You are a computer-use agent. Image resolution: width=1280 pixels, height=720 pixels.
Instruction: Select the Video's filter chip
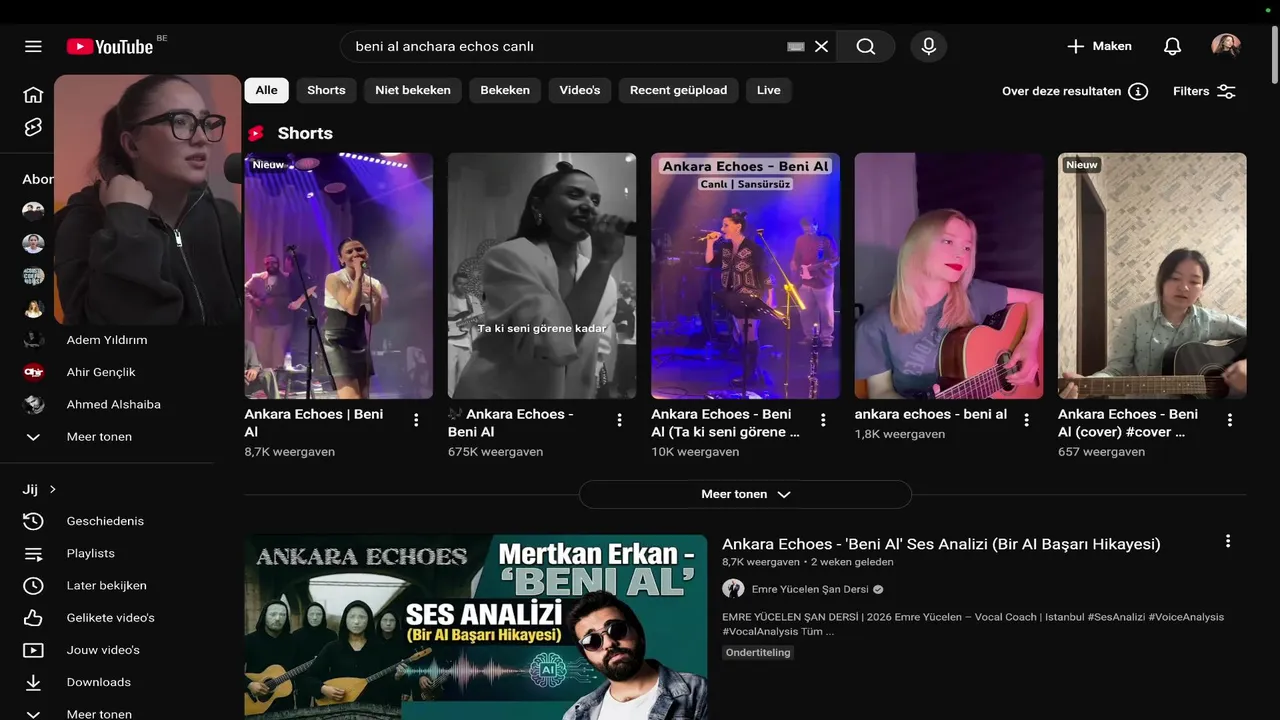pyautogui.click(x=580, y=90)
